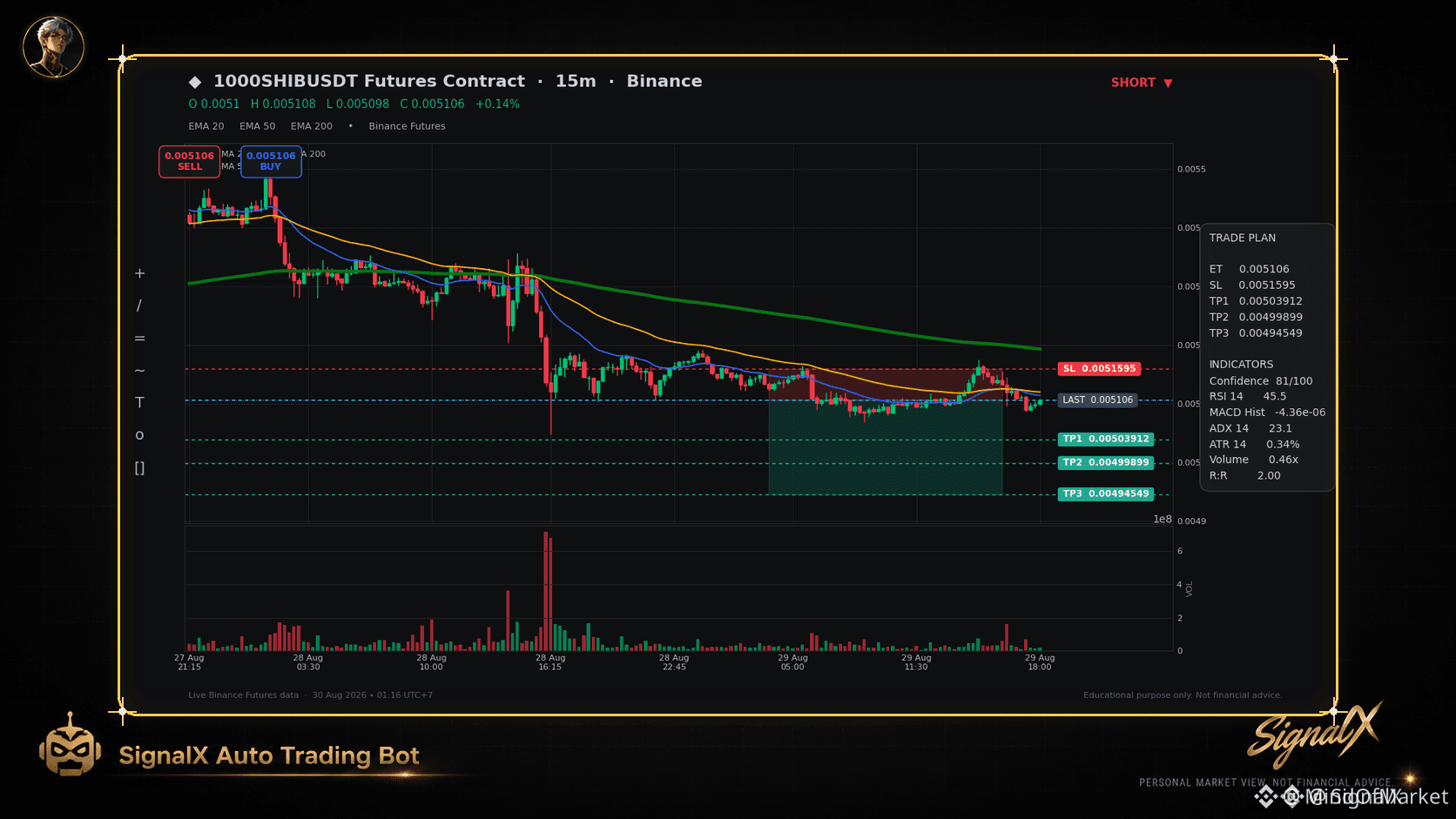Toggle the EMA 50 legend label
Screen dimensions: 1456x819
258,126
